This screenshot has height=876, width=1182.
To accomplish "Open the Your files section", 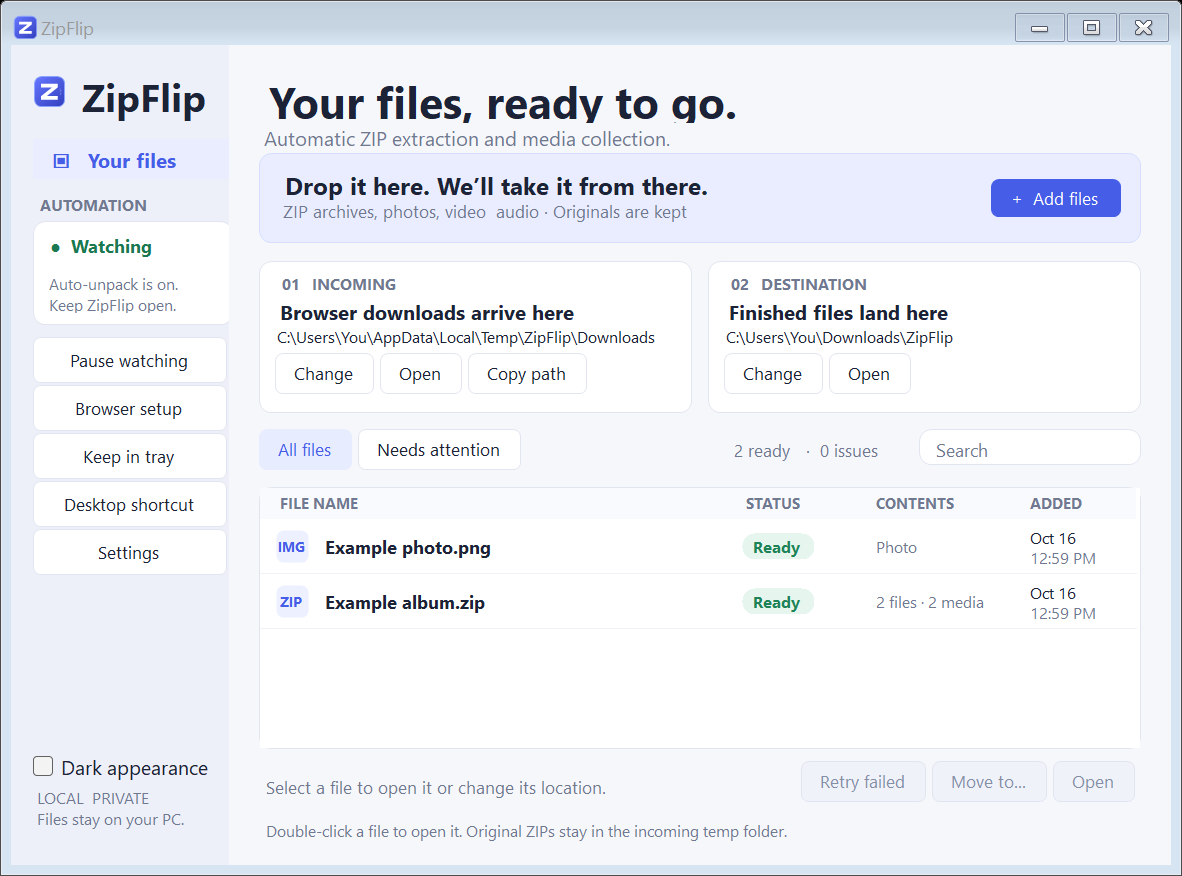I will pyautogui.click(x=130, y=161).
